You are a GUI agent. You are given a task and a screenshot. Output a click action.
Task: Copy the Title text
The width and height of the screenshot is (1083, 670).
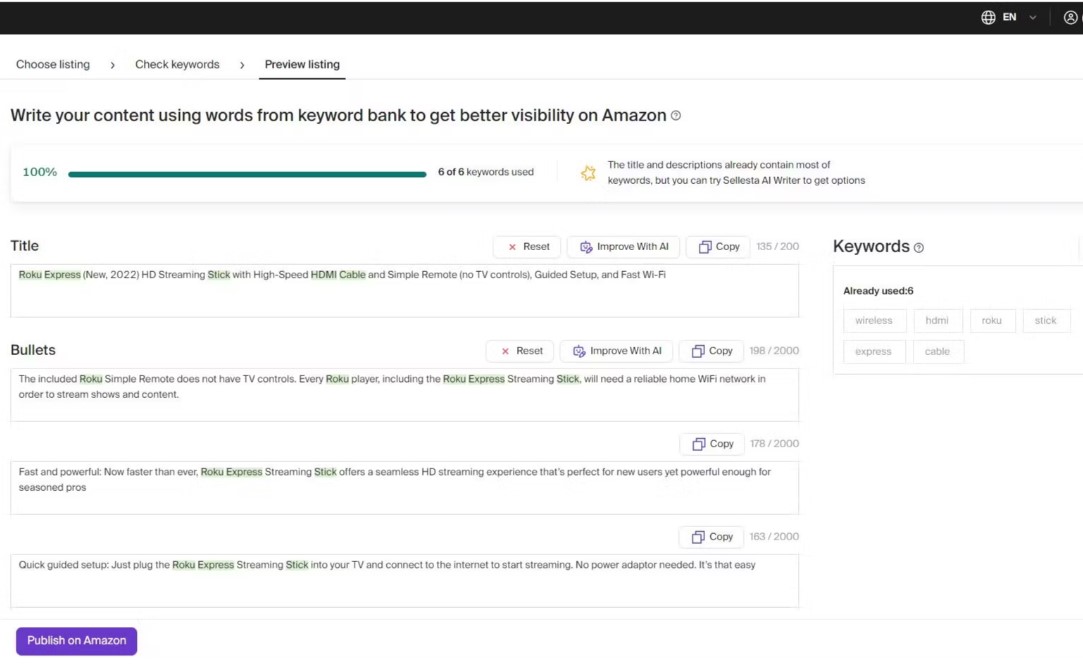(719, 247)
